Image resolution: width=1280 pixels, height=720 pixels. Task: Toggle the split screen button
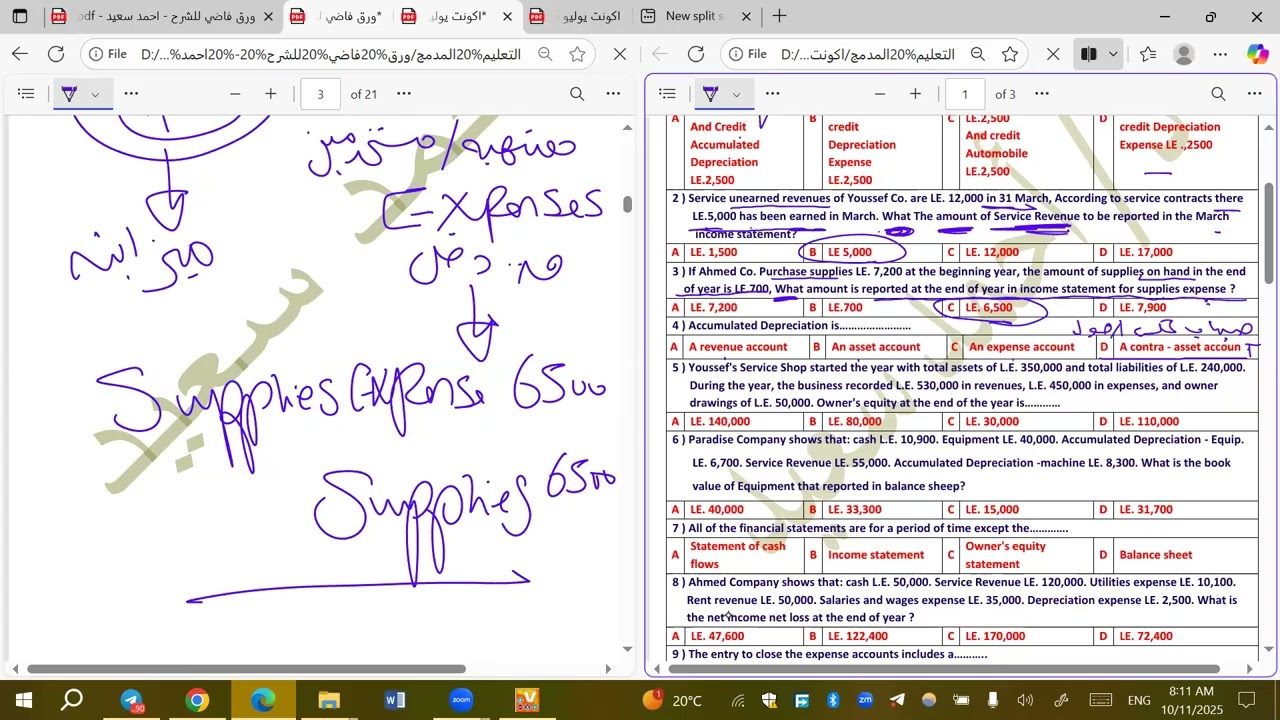click(x=1089, y=54)
